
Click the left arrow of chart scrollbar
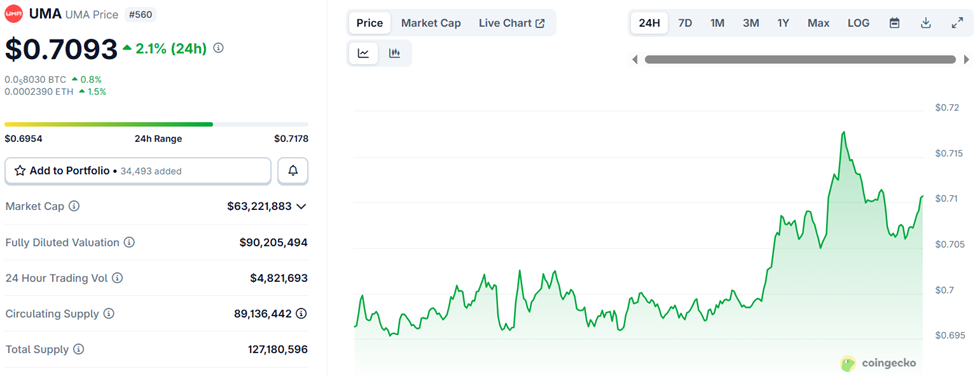(635, 60)
